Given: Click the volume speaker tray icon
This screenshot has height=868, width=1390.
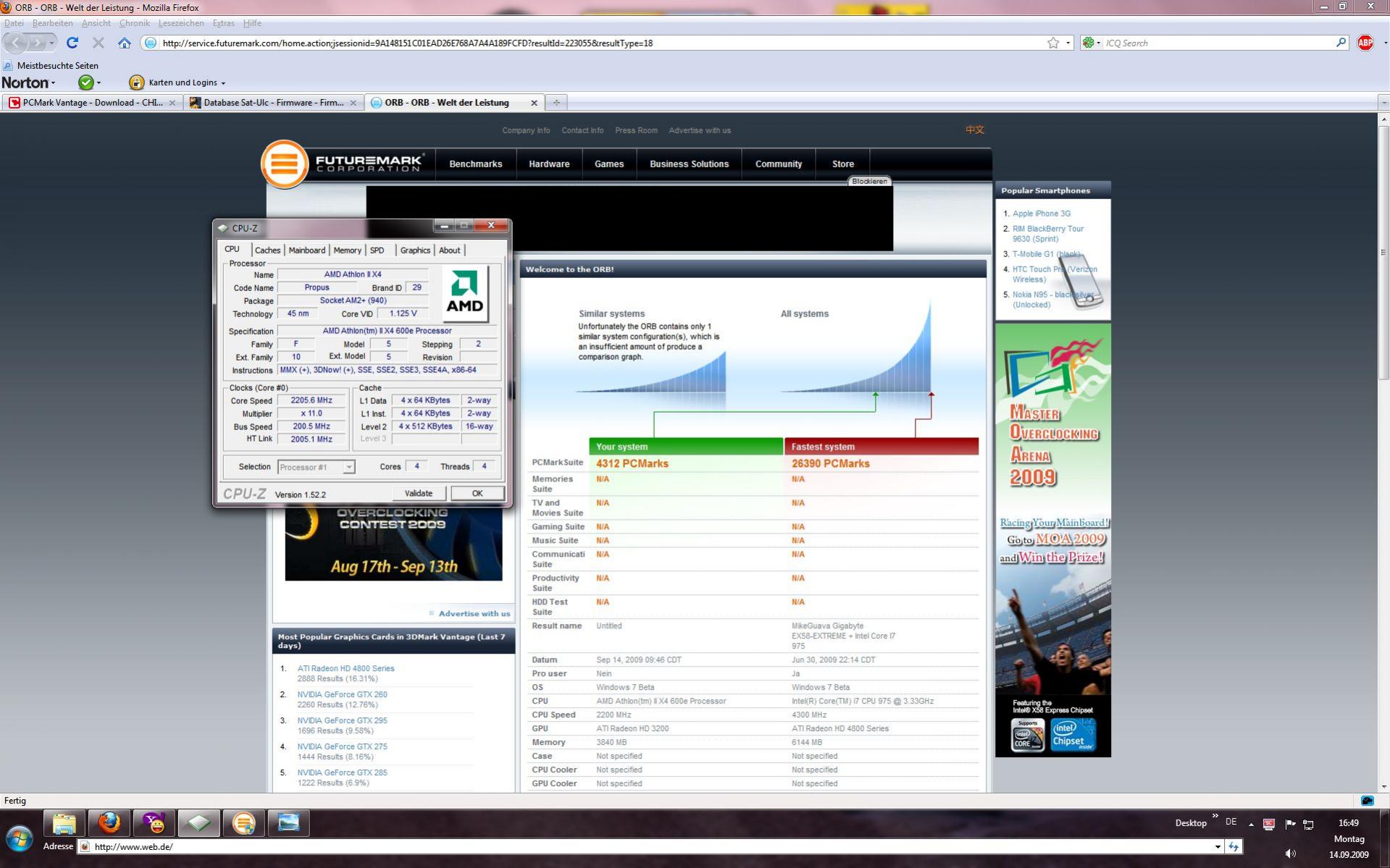Looking at the screenshot, I should (x=1289, y=854).
